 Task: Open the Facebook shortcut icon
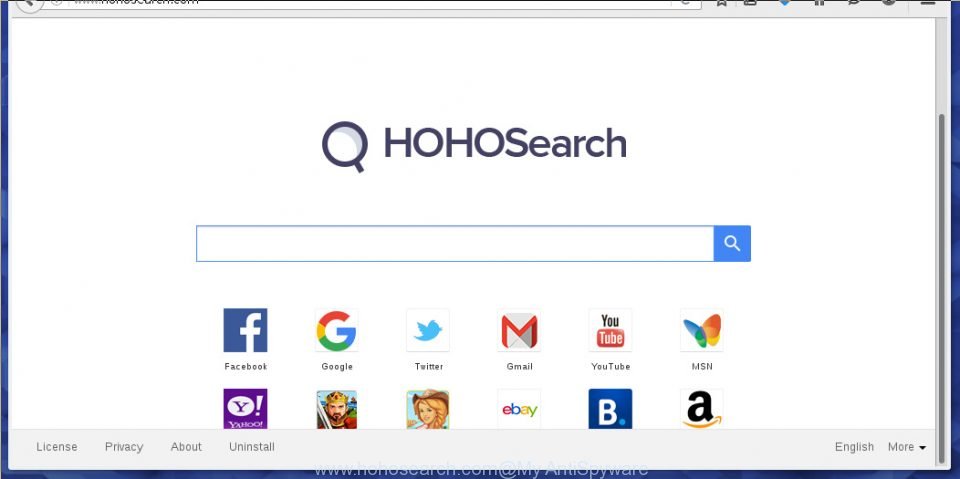point(245,330)
